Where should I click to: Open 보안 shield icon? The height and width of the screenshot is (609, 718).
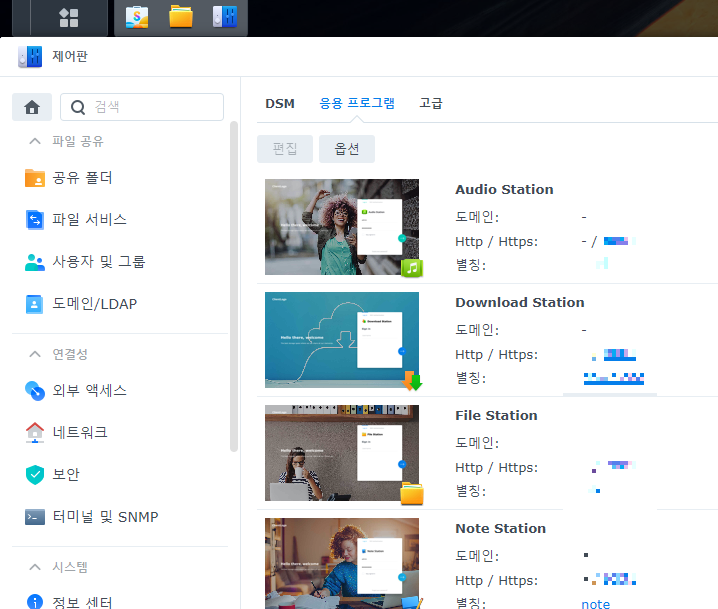tap(35, 475)
